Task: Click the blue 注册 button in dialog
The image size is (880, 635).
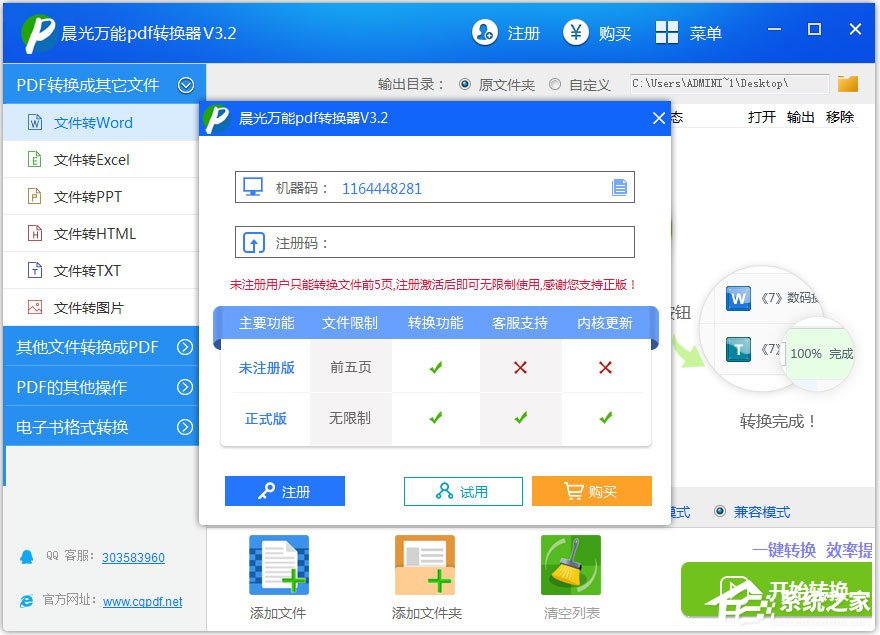Action: click(x=285, y=491)
